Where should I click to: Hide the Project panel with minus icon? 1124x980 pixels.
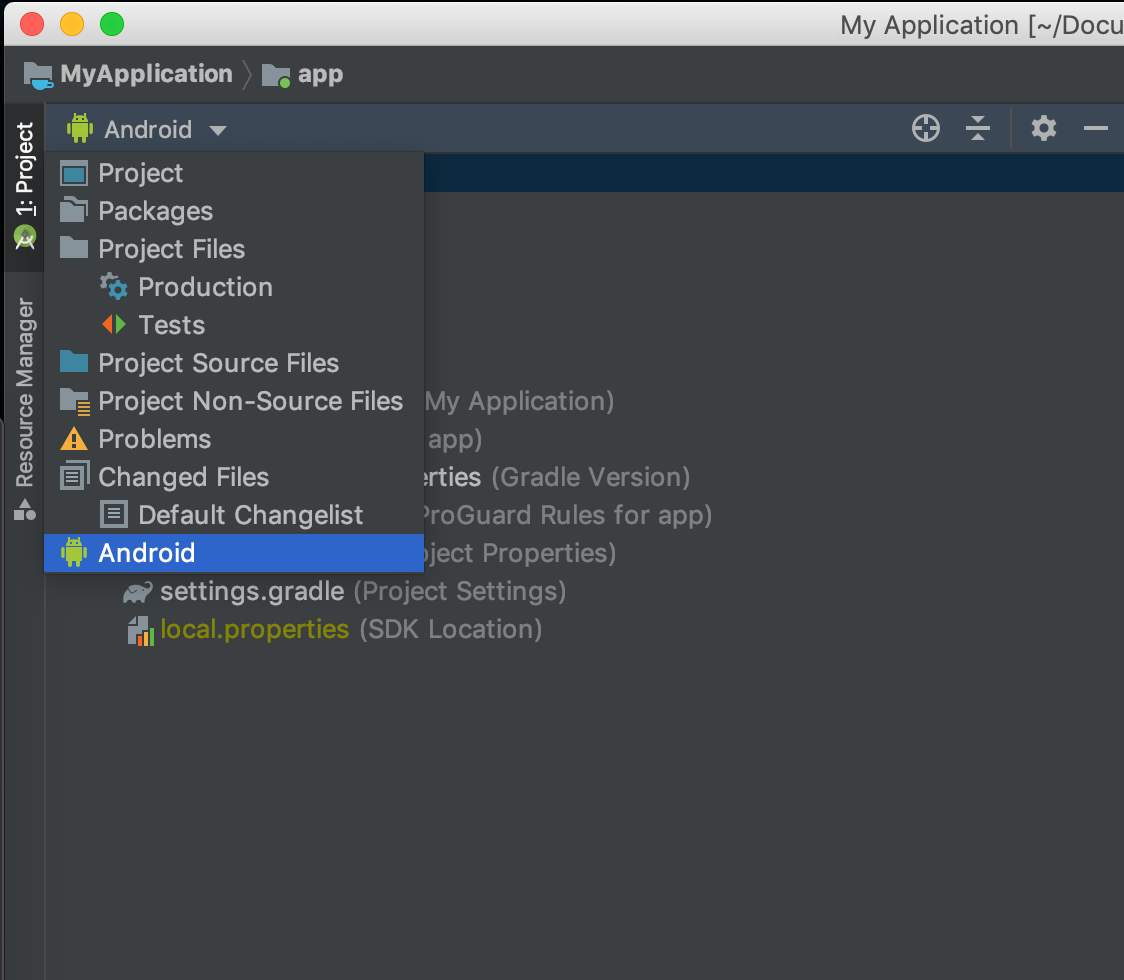pyautogui.click(x=1096, y=128)
